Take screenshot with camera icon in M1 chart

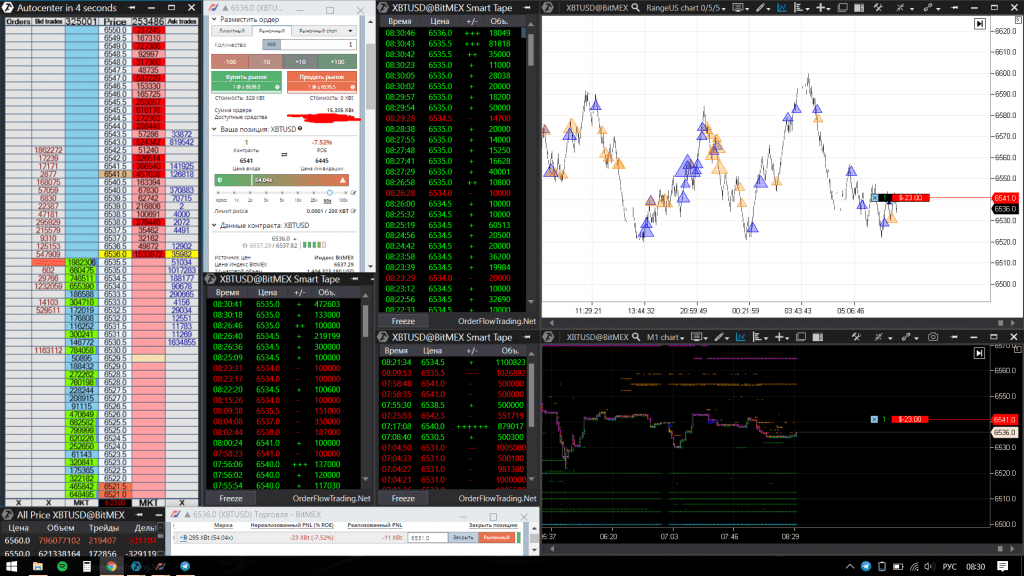pos(933,337)
